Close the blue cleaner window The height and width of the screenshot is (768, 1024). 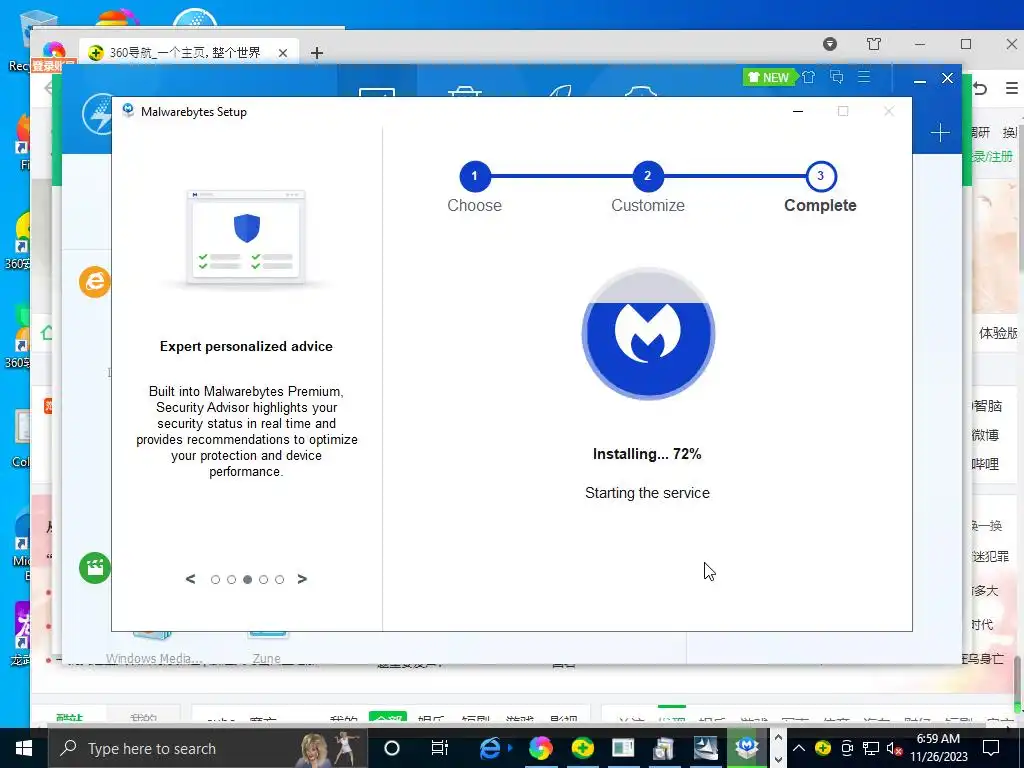coord(948,78)
